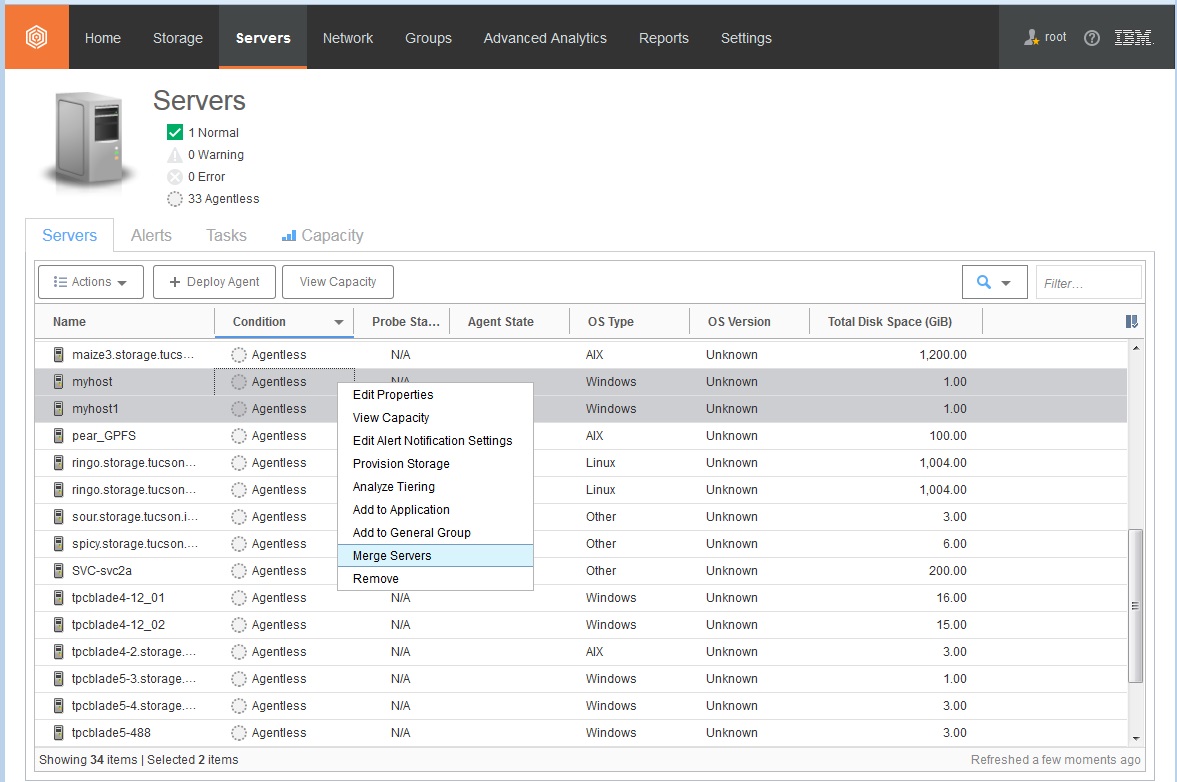Switch to the Alerts tab
The height and width of the screenshot is (782, 1177).
tap(151, 235)
